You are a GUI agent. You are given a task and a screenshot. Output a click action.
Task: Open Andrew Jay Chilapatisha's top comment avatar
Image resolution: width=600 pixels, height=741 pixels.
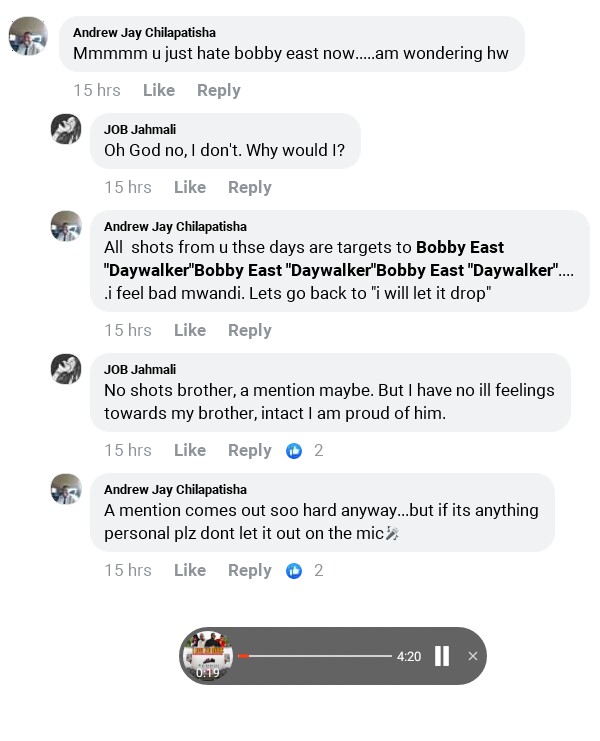28,37
